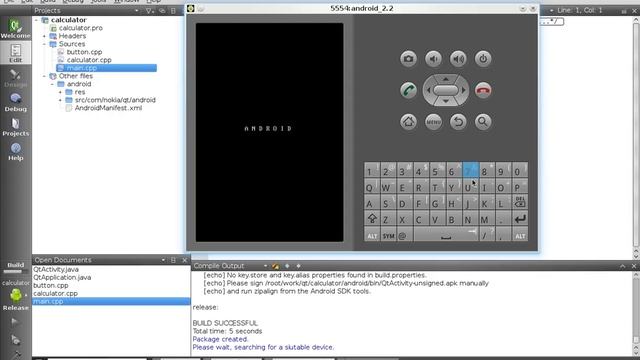Open the Projects mode

(16, 127)
